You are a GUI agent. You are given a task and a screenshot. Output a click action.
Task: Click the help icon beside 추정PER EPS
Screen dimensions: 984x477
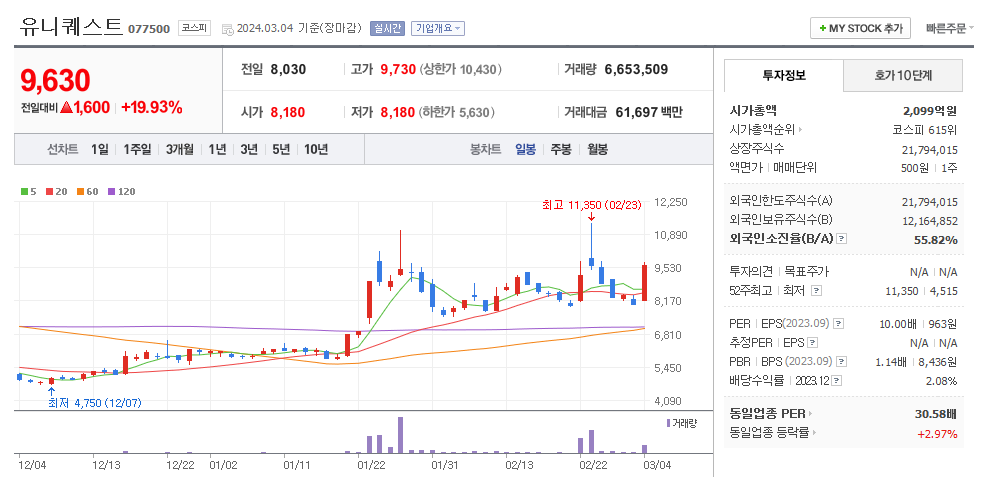pyautogui.click(x=813, y=343)
